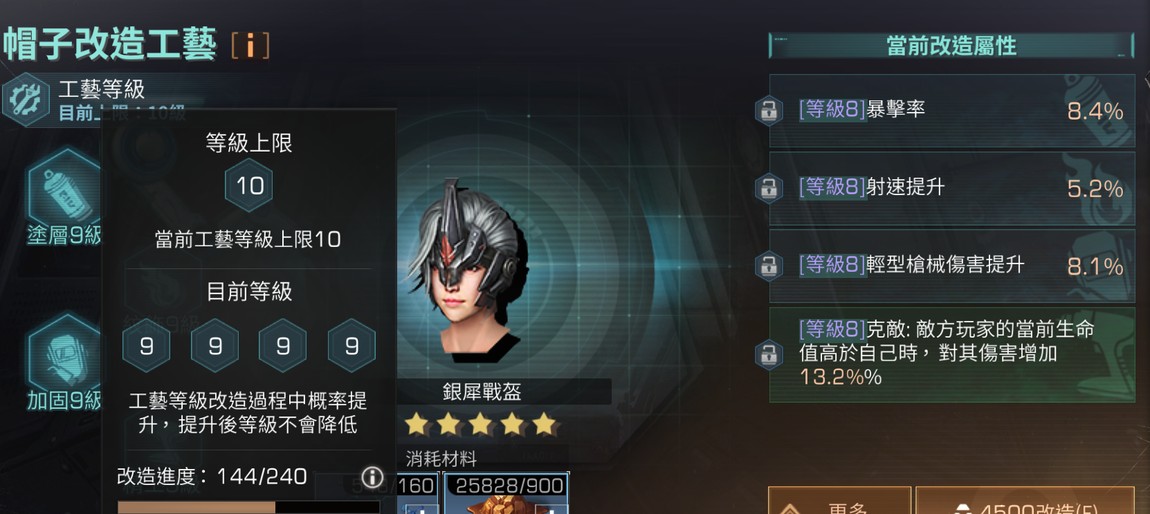Select the 加固9級 welding mask icon
1150x514 pixels.
(66, 350)
